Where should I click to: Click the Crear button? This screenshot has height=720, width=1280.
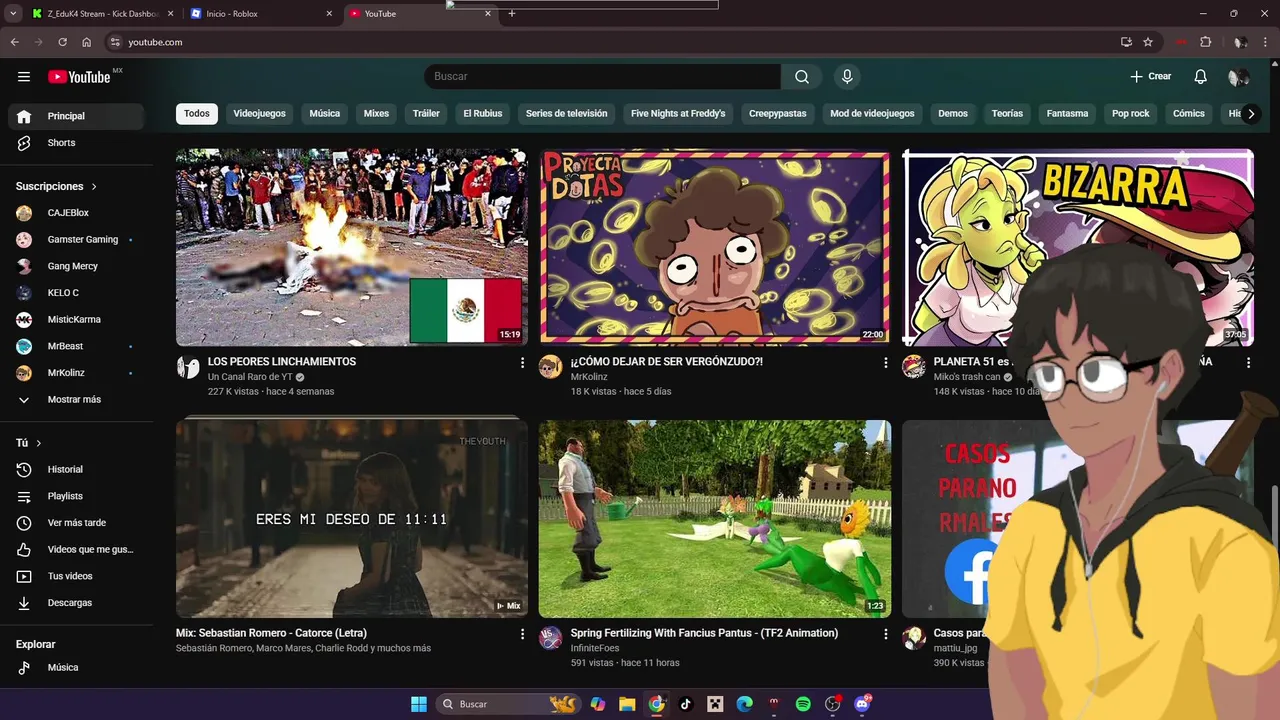coord(1151,77)
